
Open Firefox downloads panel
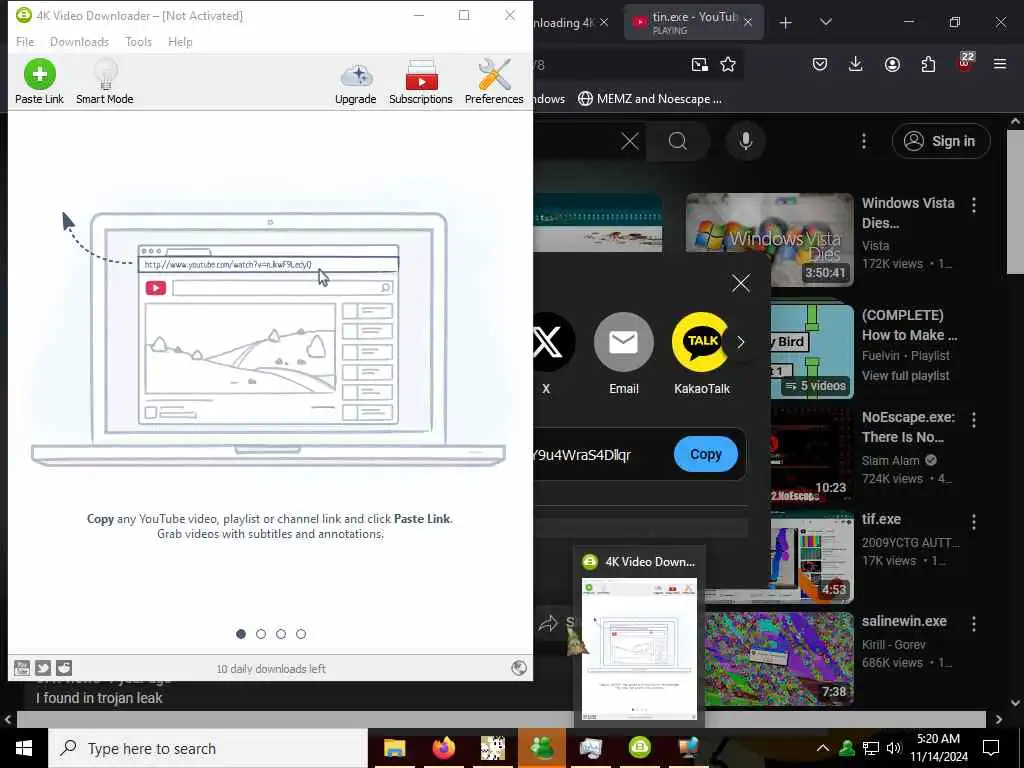(x=856, y=64)
